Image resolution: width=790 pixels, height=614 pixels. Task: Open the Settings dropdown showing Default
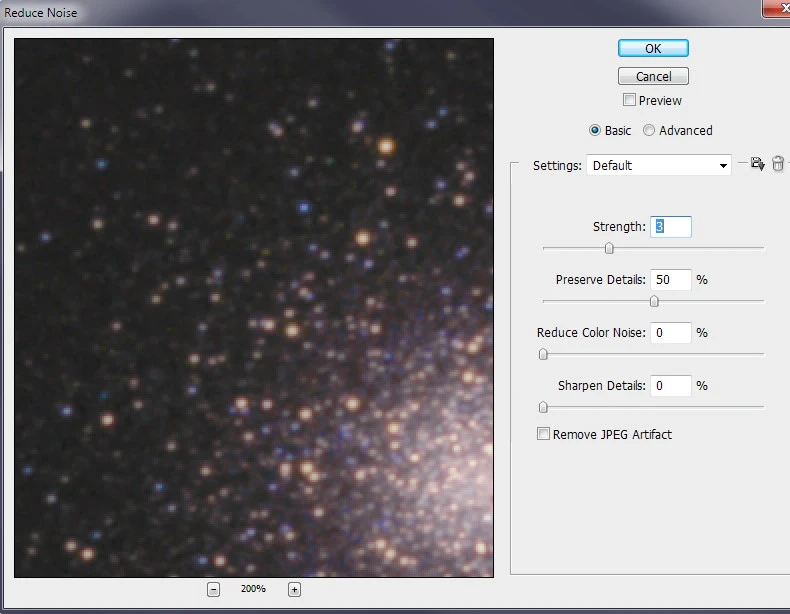click(659, 165)
